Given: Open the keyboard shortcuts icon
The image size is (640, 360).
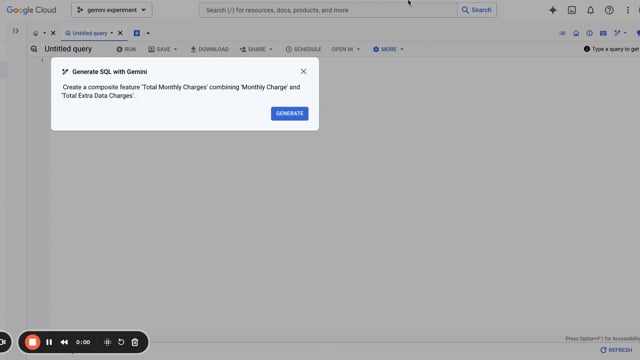Looking at the screenshot, I should (603, 33).
